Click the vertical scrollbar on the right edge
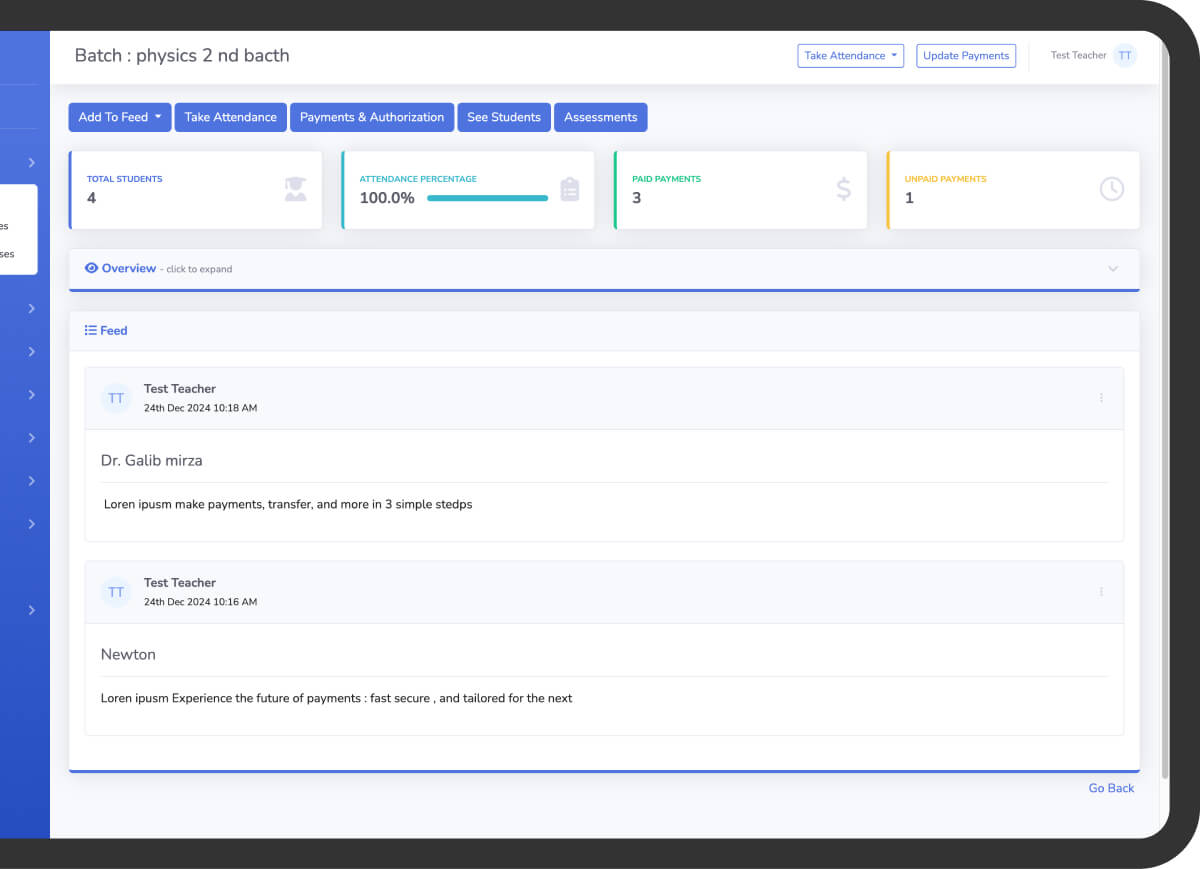The height and width of the screenshot is (869, 1200). pyautogui.click(x=1164, y=420)
